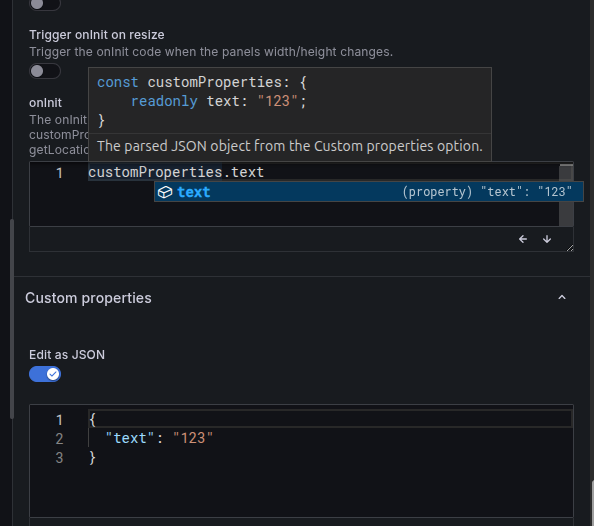Toggle Trigger onInit on resize switch
The height and width of the screenshot is (526, 594).
coord(45,71)
